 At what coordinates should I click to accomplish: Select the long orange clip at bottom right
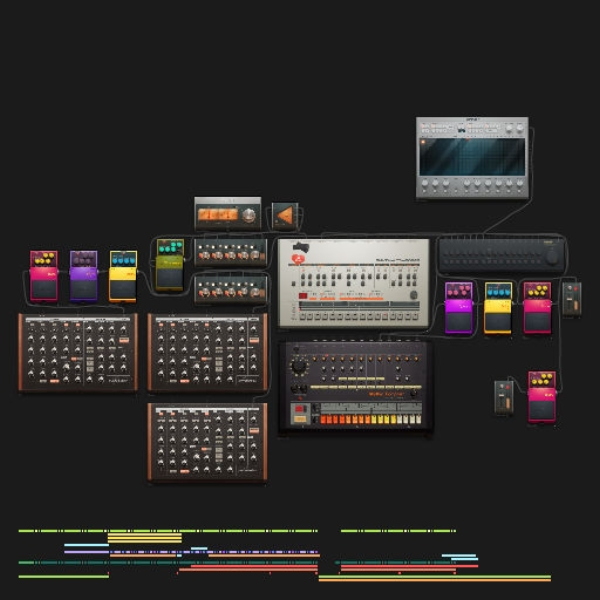tap(435, 580)
